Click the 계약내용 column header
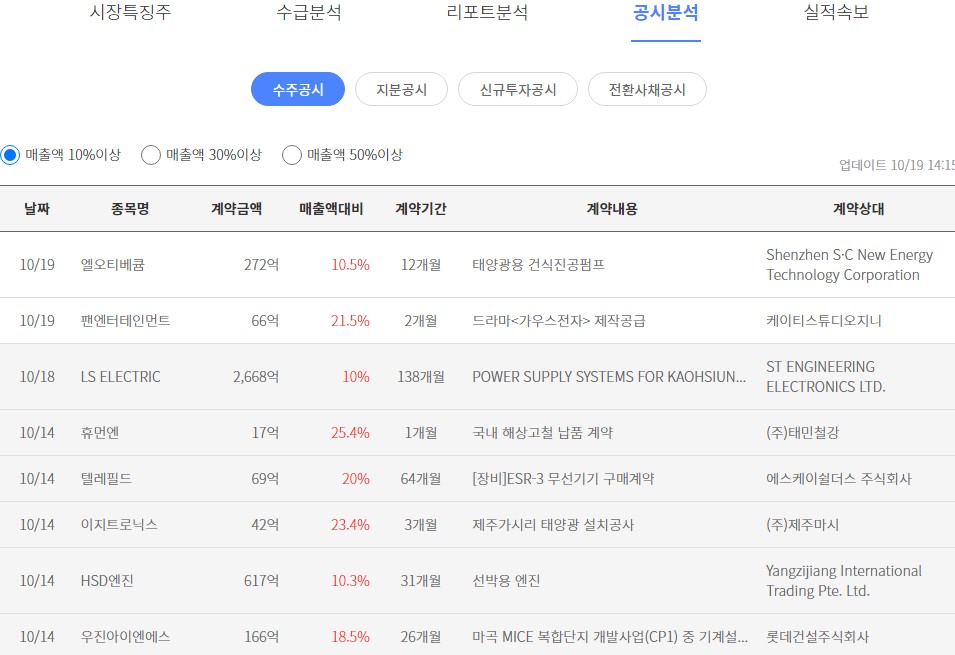This screenshot has width=955, height=655. pos(612,209)
